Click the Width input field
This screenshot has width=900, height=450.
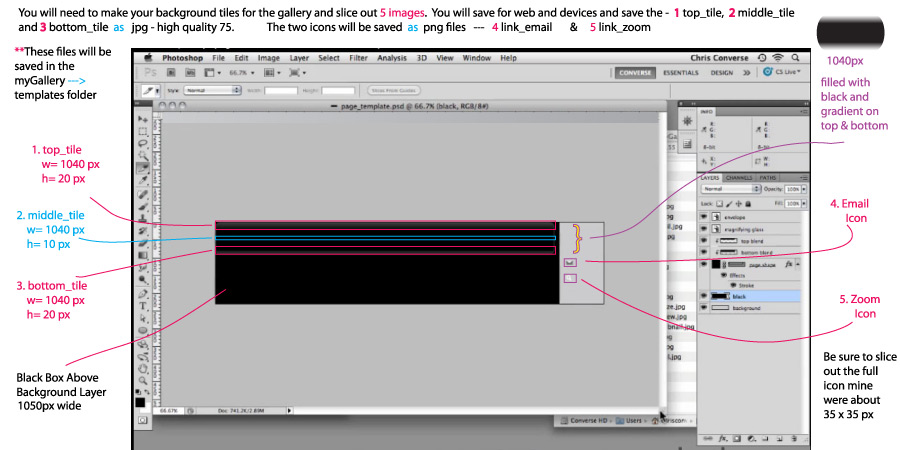coord(281,91)
